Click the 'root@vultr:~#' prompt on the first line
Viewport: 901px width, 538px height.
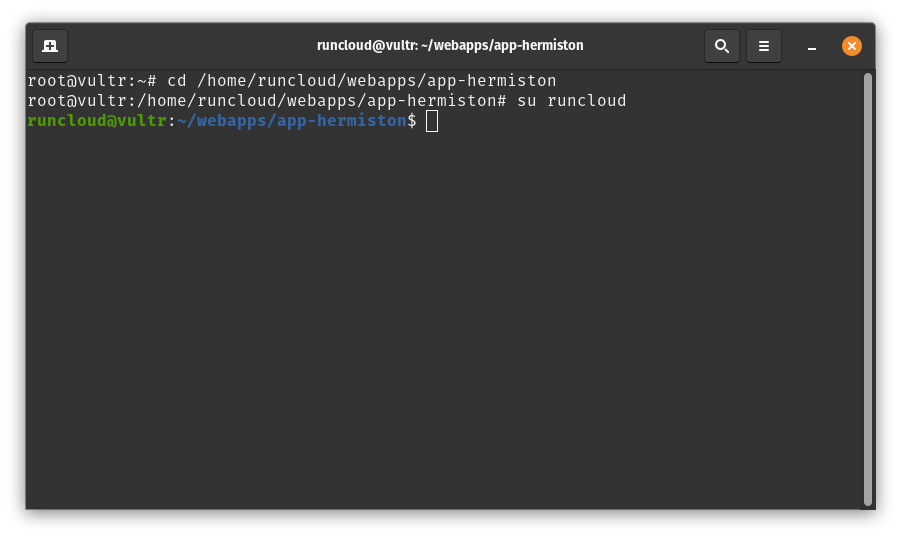92,80
